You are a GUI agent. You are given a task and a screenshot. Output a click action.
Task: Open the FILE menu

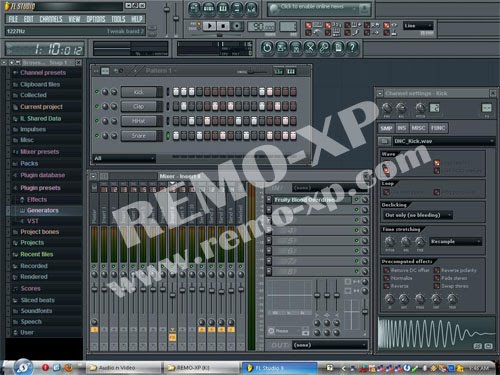(13, 19)
